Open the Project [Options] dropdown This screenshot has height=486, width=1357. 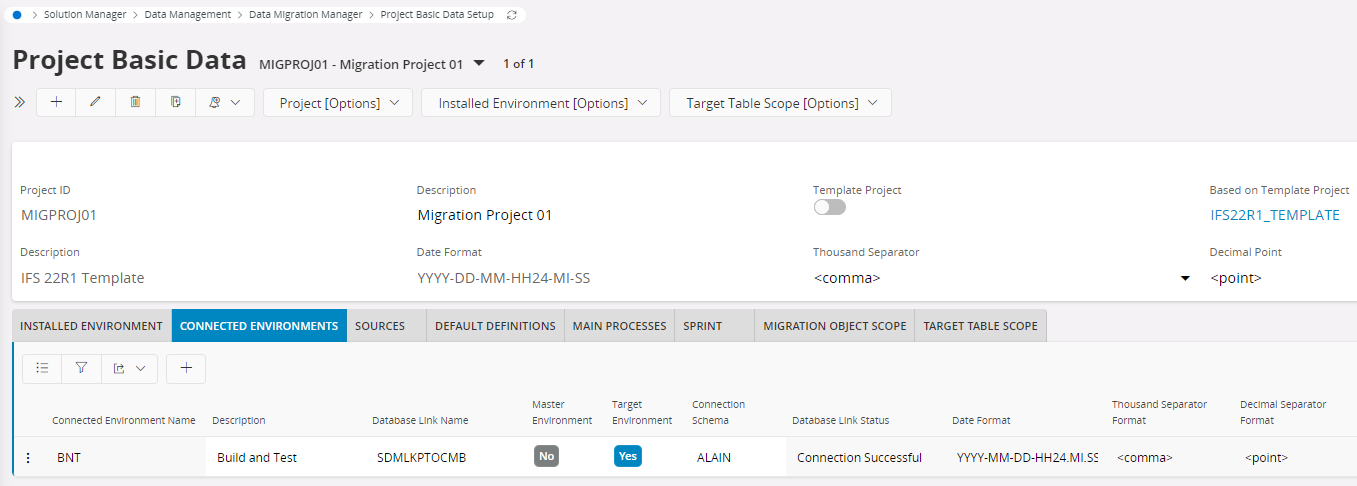point(338,103)
